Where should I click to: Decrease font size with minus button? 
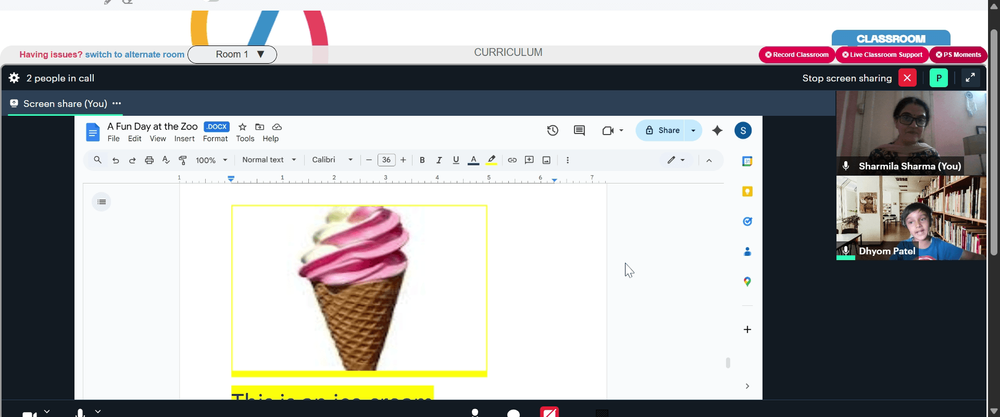369,160
